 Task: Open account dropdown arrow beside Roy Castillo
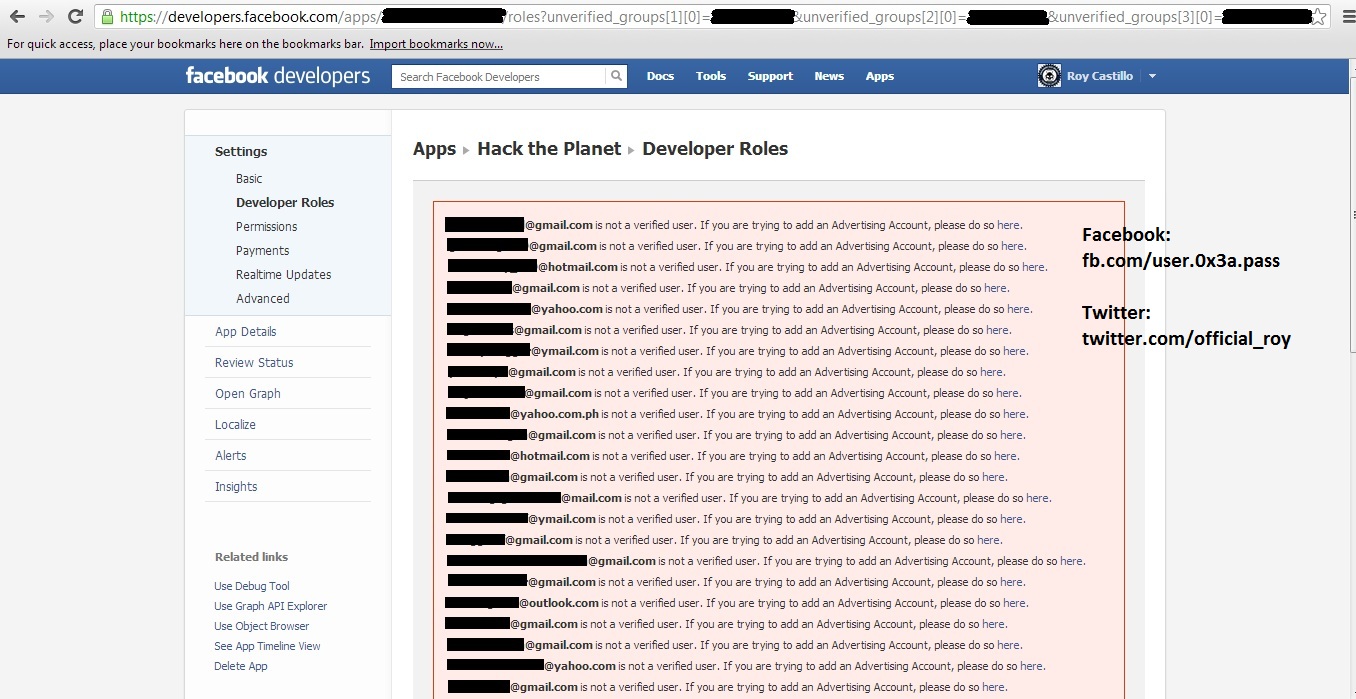1152,76
